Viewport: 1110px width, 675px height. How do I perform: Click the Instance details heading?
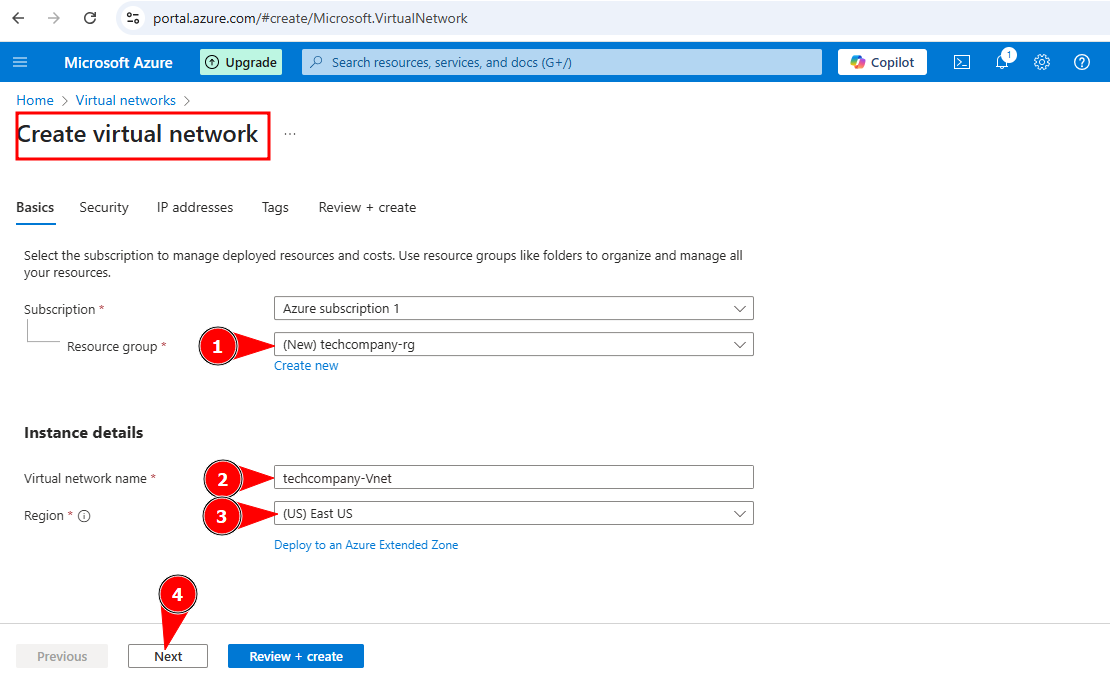click(x=84, y=433)
